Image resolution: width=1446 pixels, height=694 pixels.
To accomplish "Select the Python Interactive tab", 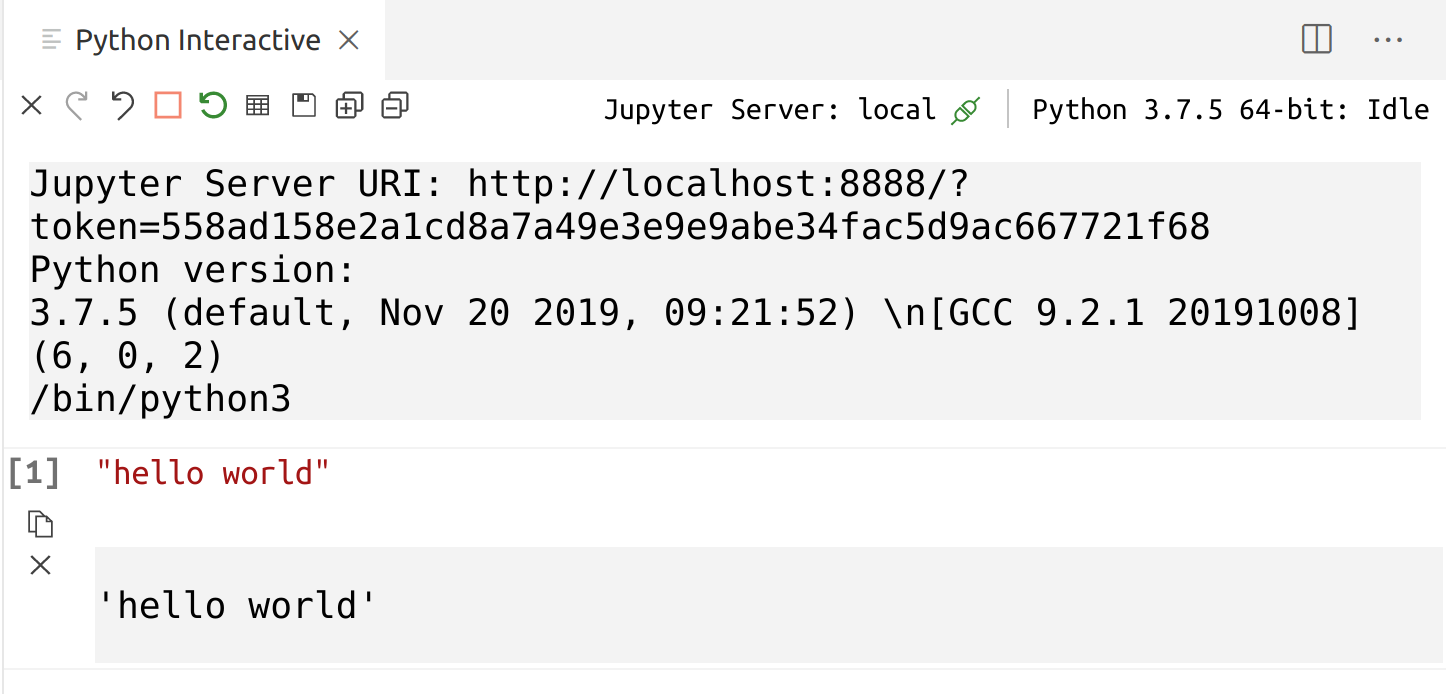I will pyautogui.click(x=198, y=40).
